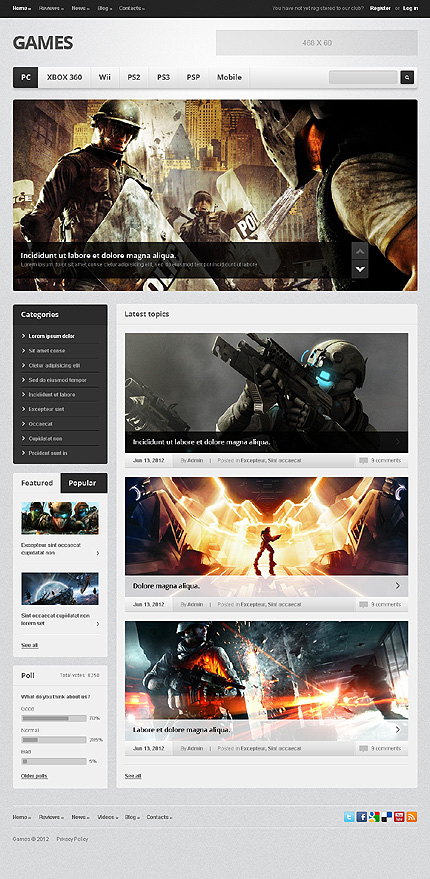Click the slider up arrow
The width and height of the screenshot is (430, 879).
point(359,251)
